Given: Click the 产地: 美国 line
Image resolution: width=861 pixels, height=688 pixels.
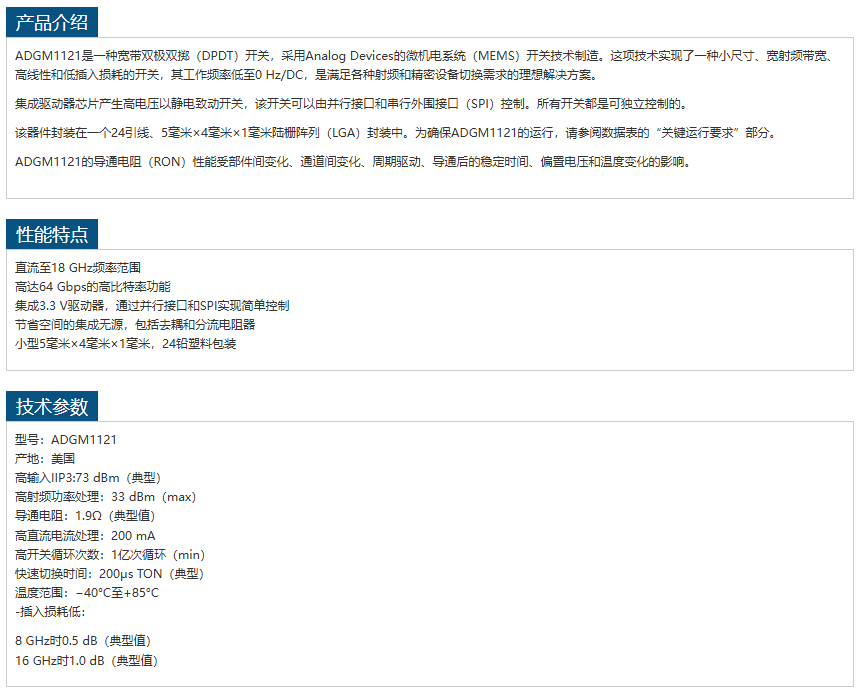Looking at the screenshot, I should pyautogui.click(x=45, y=459).
